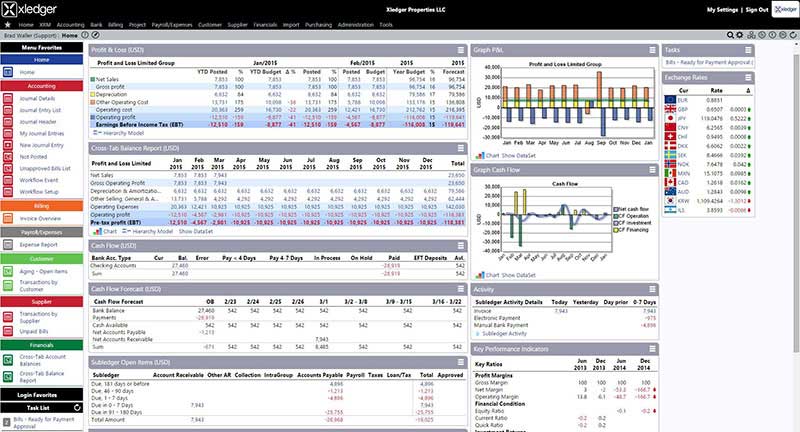This screenshot has height=432, width=800.
Task: Click the New Journal Entry sidebar icon
Action: 8,145
